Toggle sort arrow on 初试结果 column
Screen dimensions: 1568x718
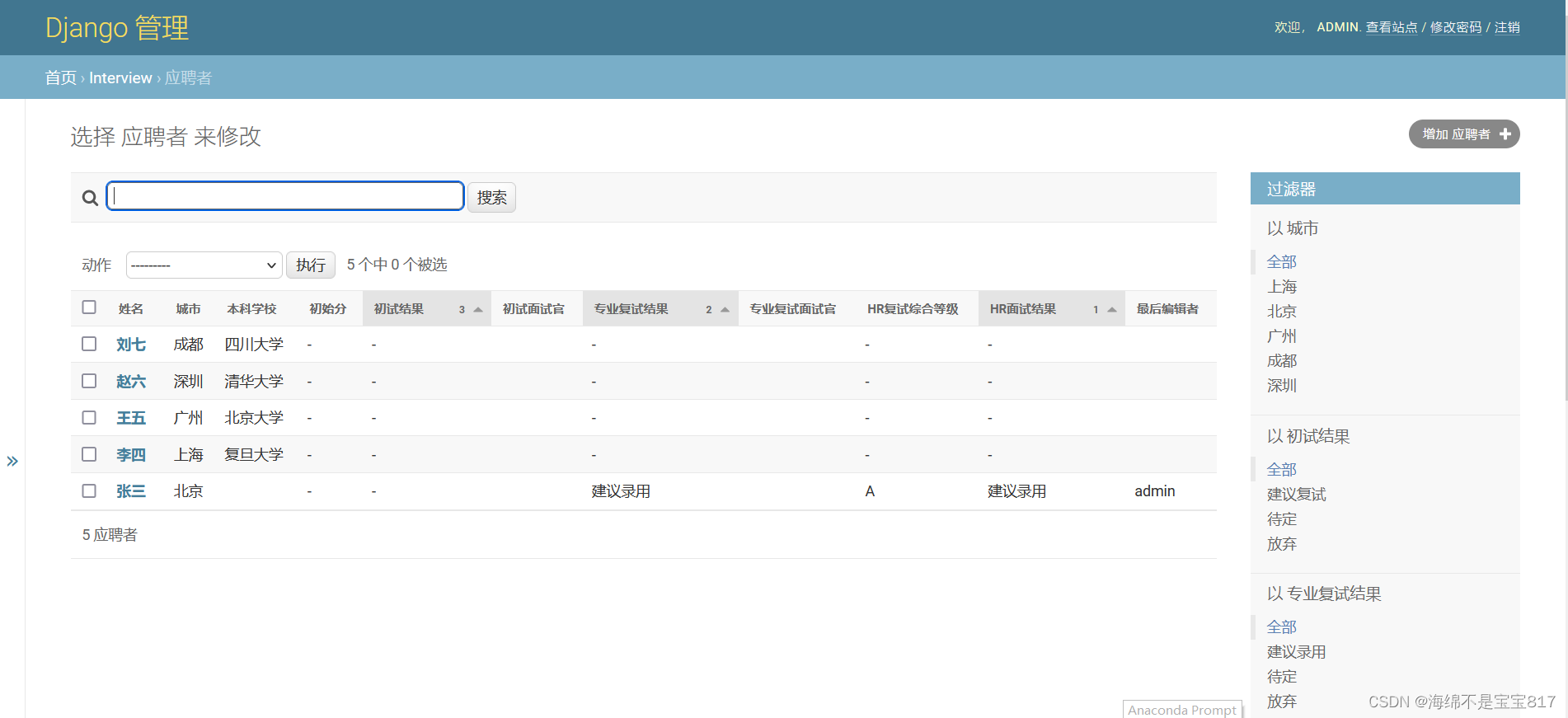click(x=478, y=310)
